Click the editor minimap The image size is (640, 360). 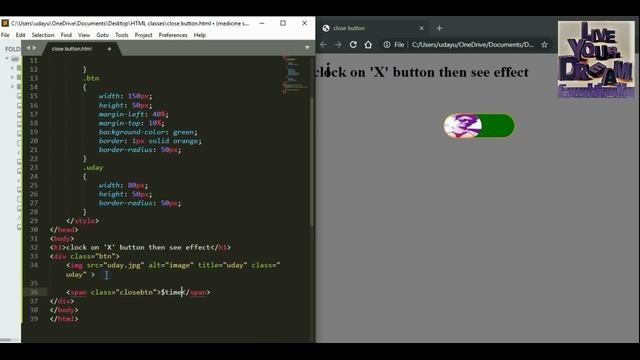(x=295, y=76)
